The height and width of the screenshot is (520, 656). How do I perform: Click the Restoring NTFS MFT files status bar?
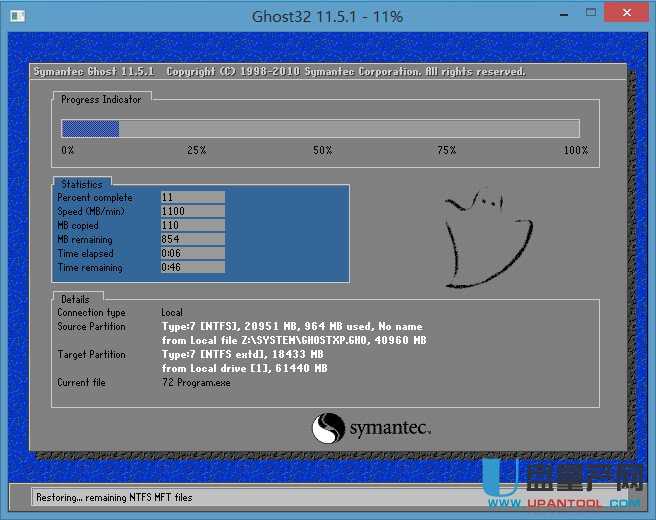(x=114, y=497)
